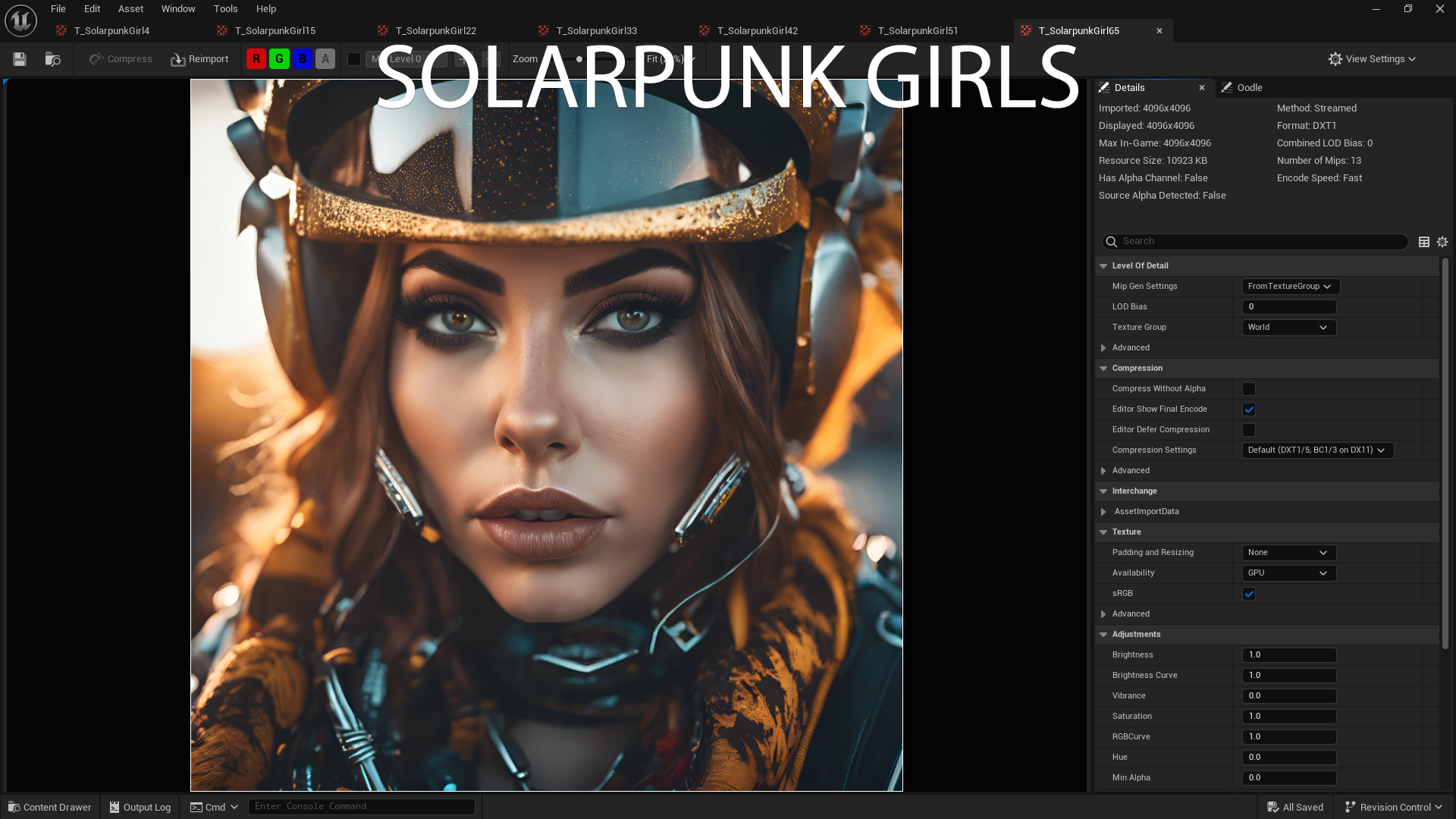The width and height of the screenshot is (1456, 819).
Task: Click the zoom slider handle
Action: pyautogui.click(x=579, y=59)
